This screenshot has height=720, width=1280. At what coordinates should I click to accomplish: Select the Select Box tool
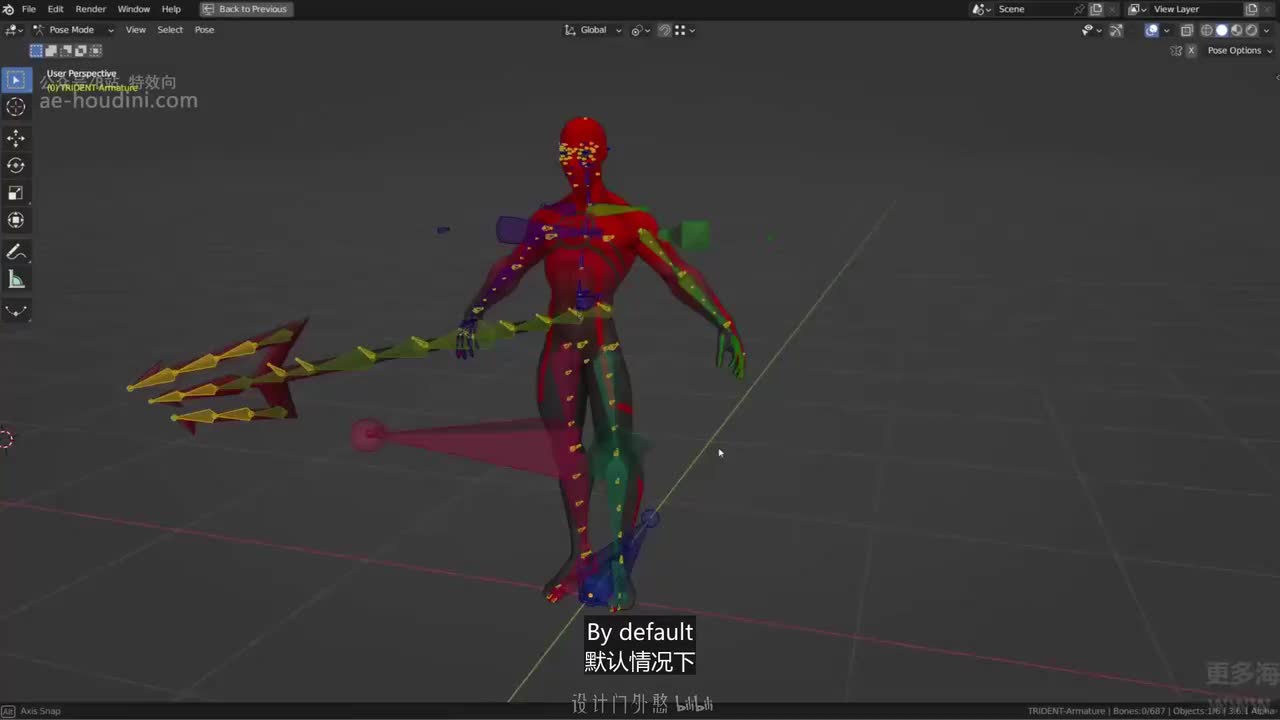coord(16,79)
